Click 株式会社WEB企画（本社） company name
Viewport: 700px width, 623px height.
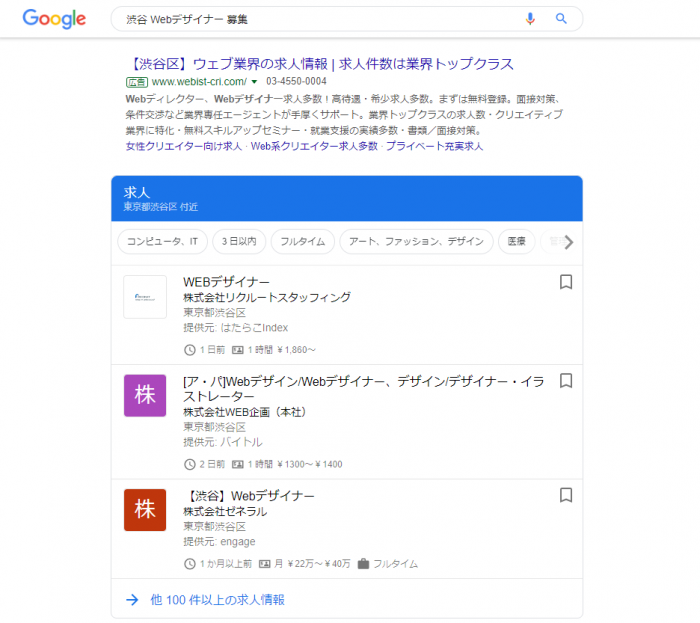(x=244, y=412)
